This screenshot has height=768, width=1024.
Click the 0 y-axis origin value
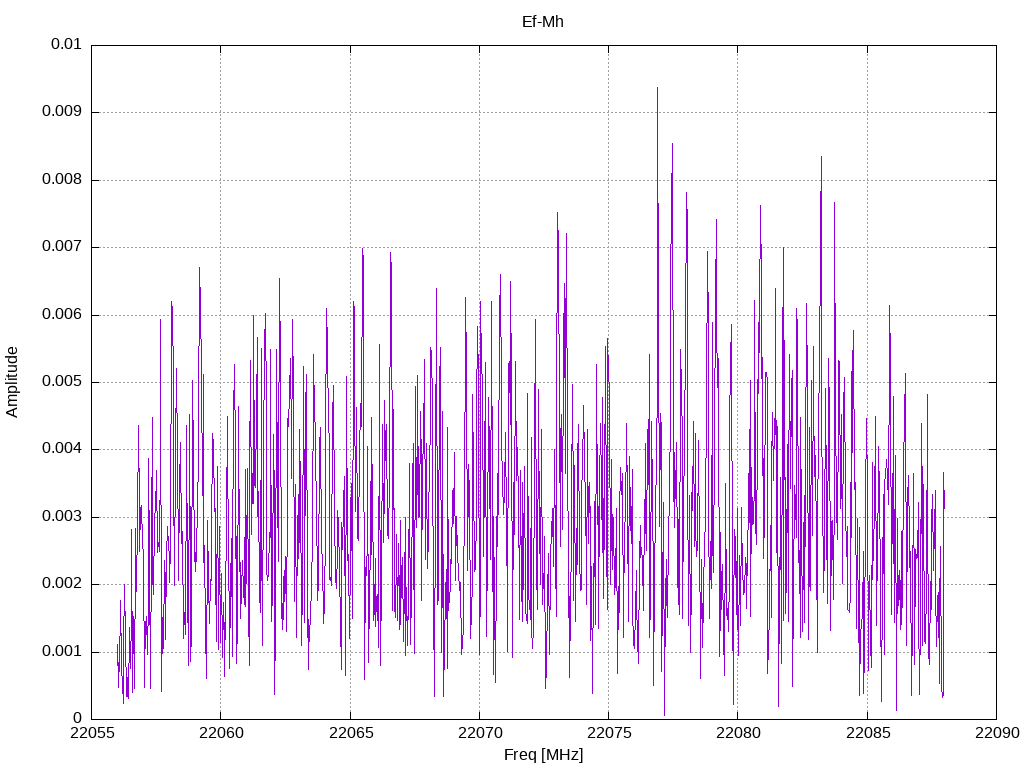pyautogui.click(x=77, y=719)
